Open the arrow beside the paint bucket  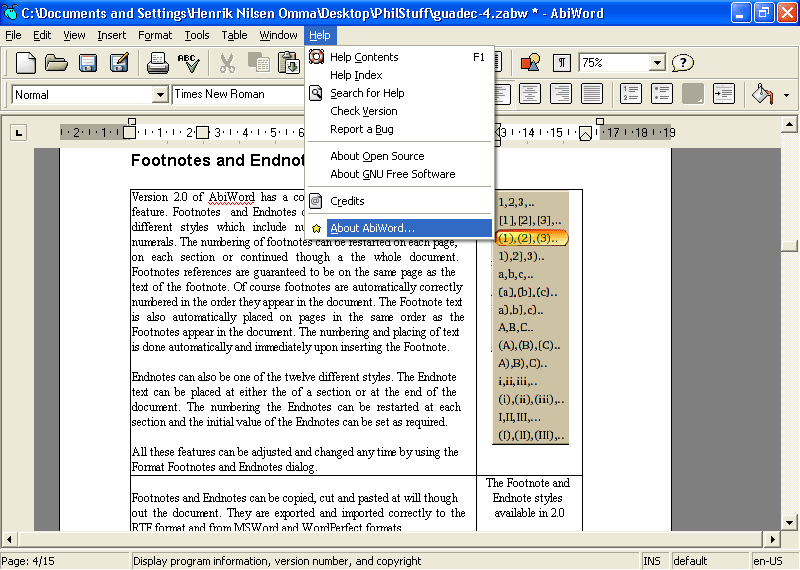[x=787, y=95]
